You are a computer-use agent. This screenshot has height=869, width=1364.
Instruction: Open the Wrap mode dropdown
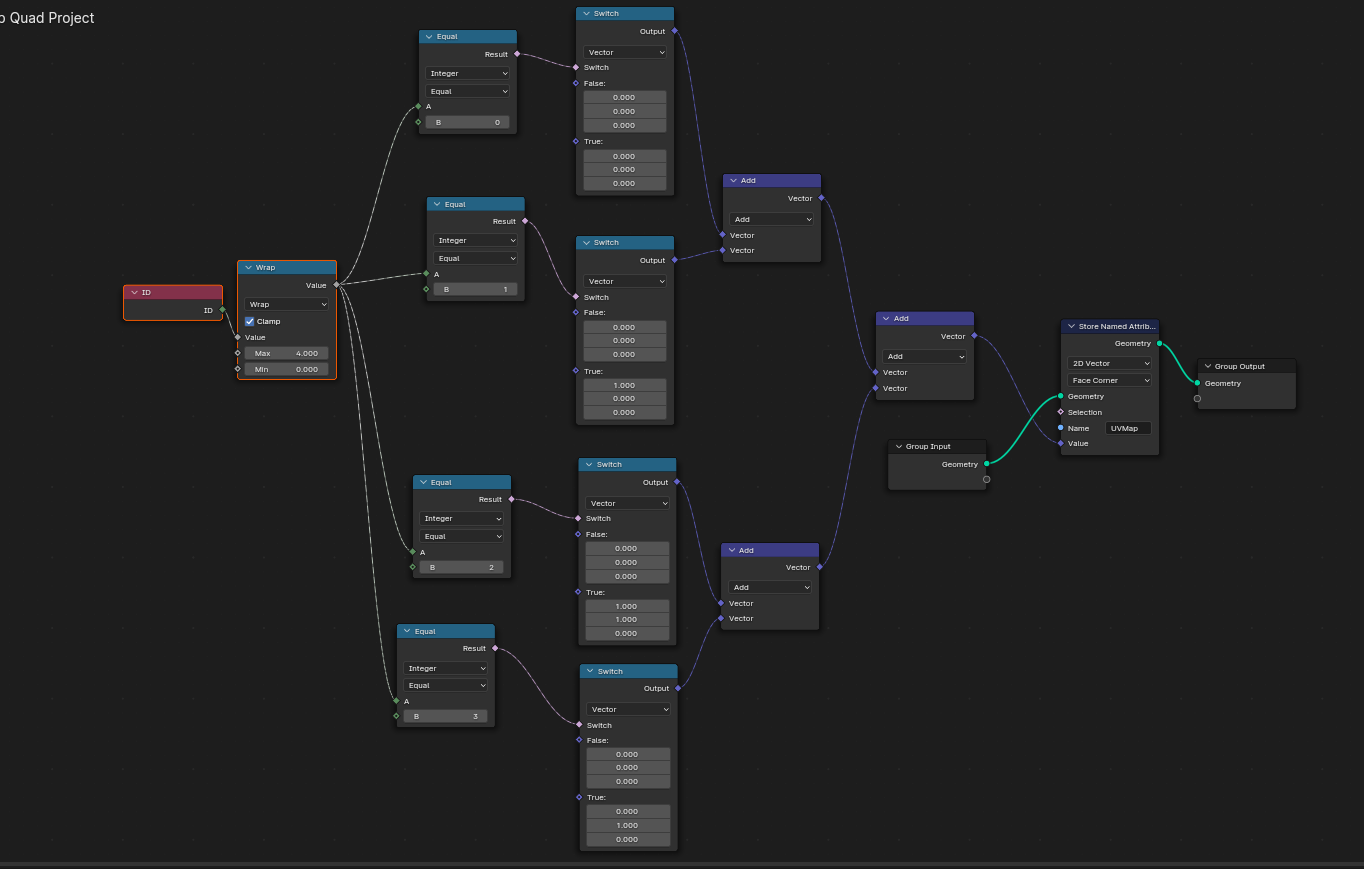(287, 304)
